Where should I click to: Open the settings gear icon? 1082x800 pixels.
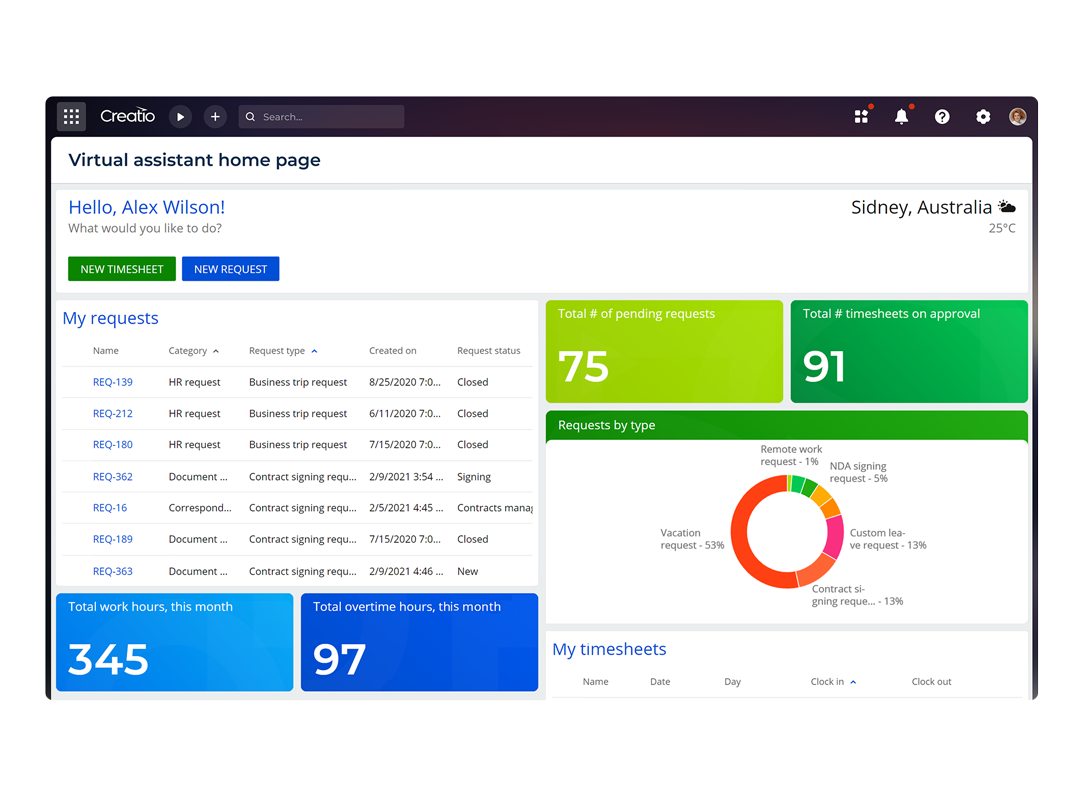point(982,116)
